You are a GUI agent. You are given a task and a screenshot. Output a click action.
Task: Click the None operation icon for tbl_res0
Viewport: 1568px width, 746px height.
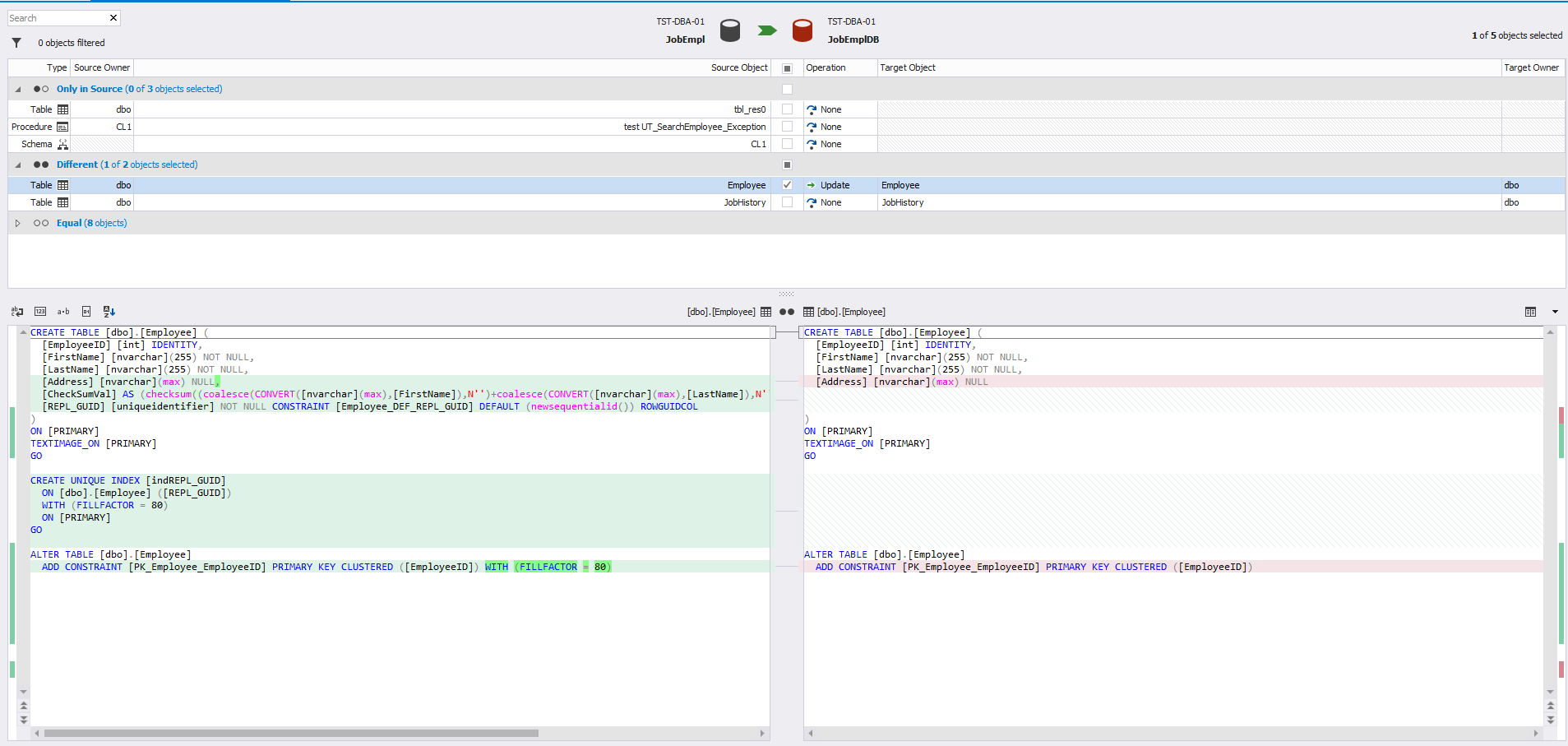812,109
